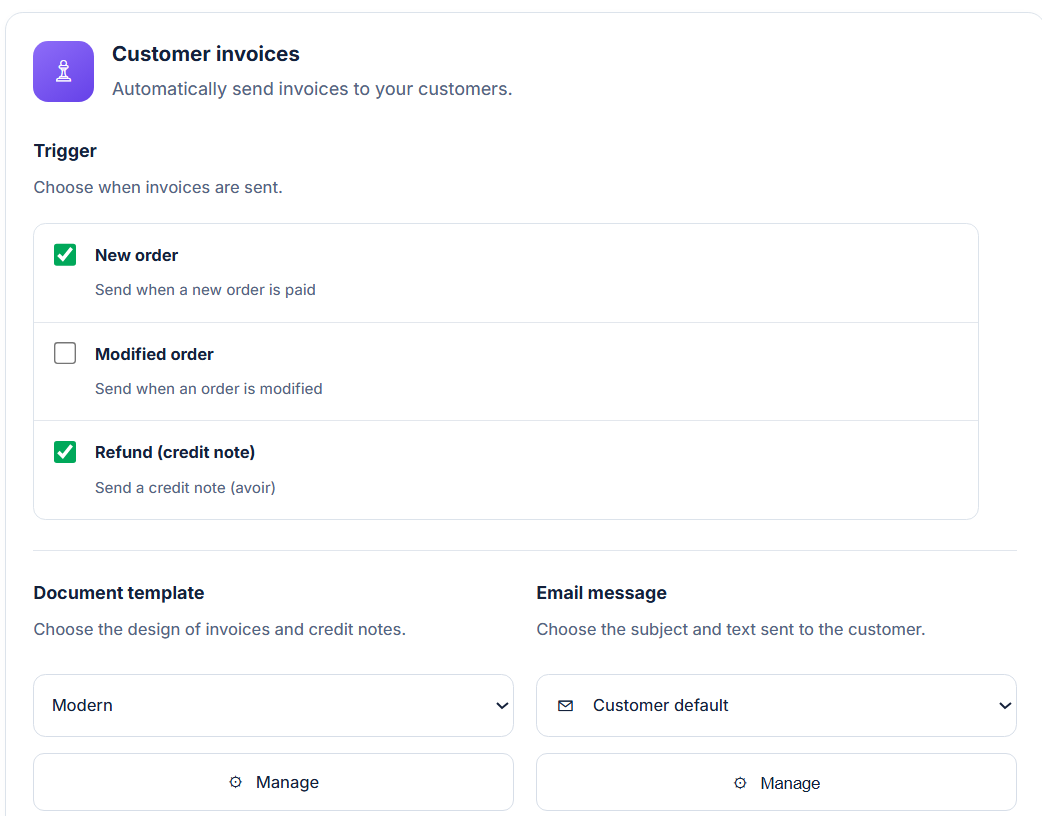Click 'Choose the subject and text sent' description

pyautogui.click(x=731, y=629)
